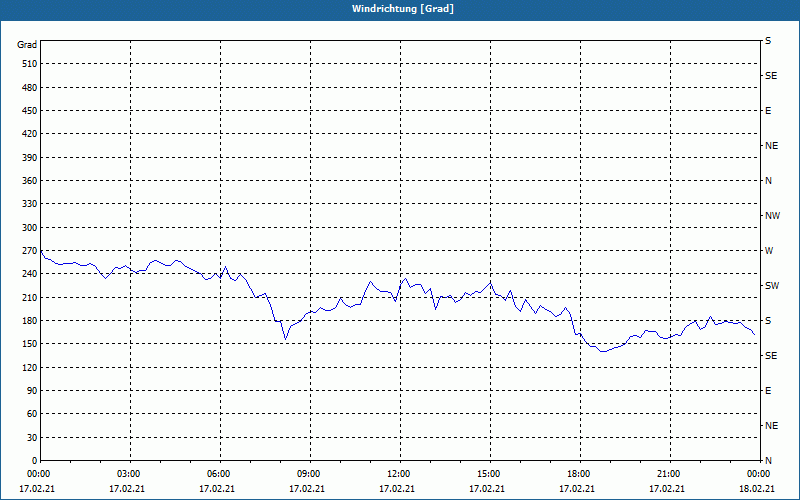This screenshot has width=800, height=500.
Task: Select the '270' degree axis label
Action: (x=30, y=251)
